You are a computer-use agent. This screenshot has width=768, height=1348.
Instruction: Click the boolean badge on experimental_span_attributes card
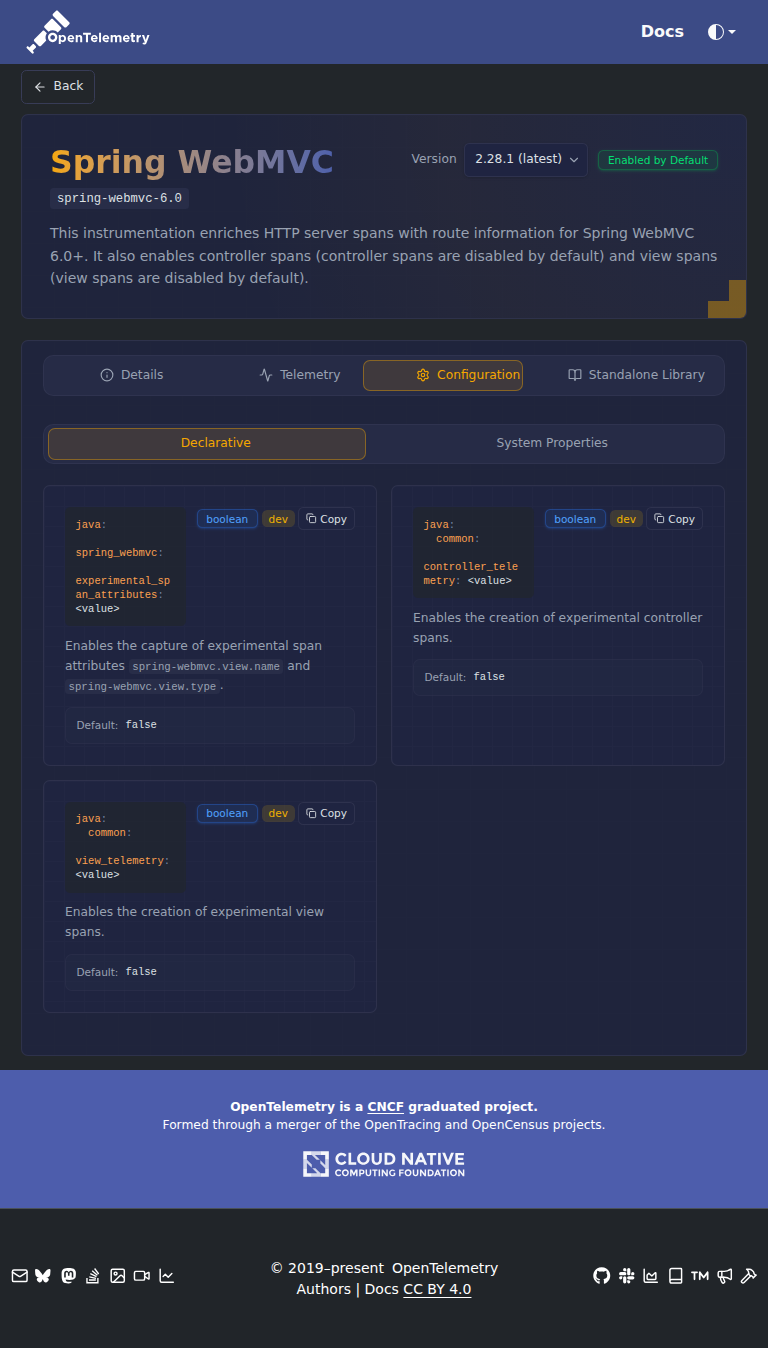point(227,519)
